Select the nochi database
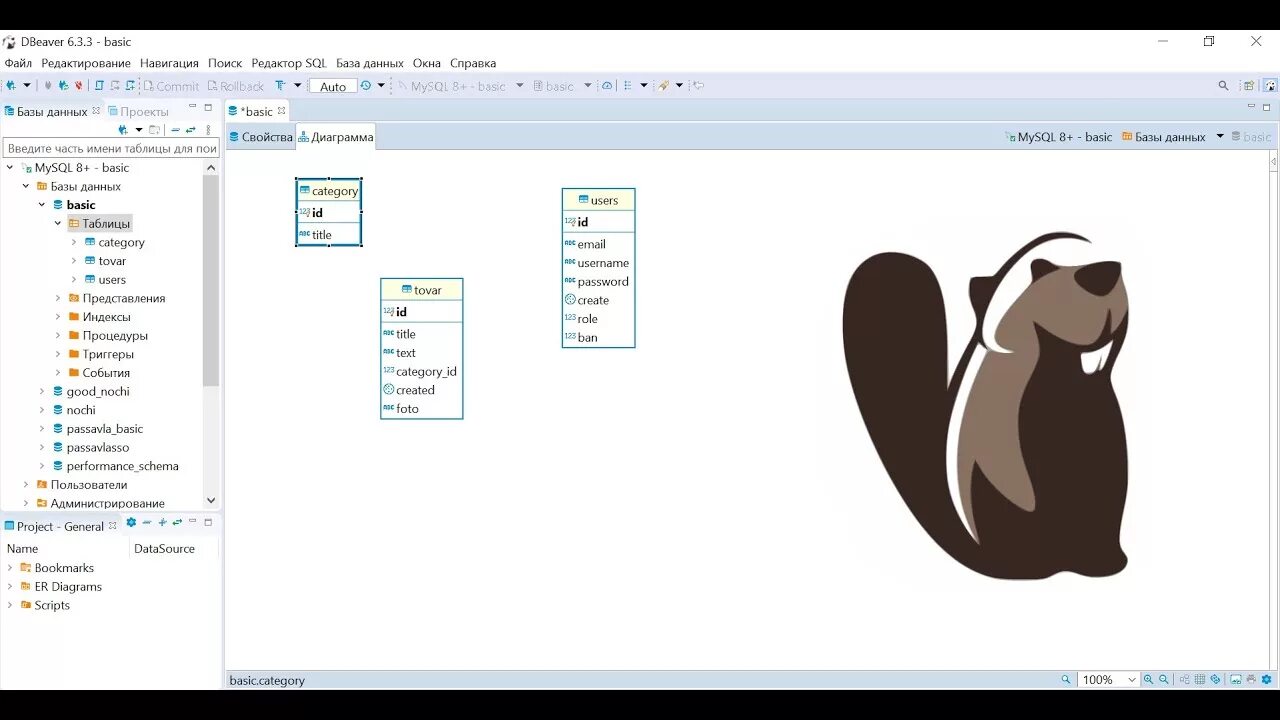Viewport: 1280px width, 720px height. pyautogui.click(x=81, y=410)
